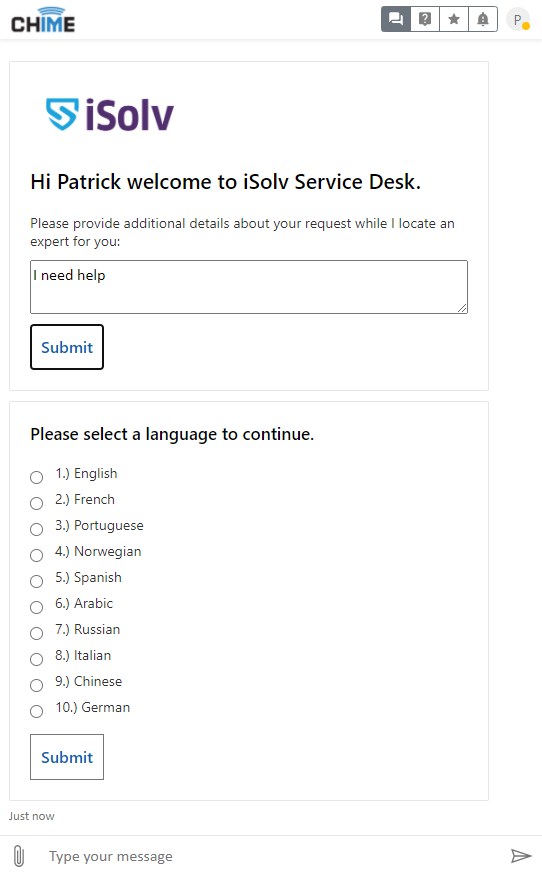Select the Norwegian option
This screenshot has width=542, height=875.
pyautogui.click(x=36, y=555)
